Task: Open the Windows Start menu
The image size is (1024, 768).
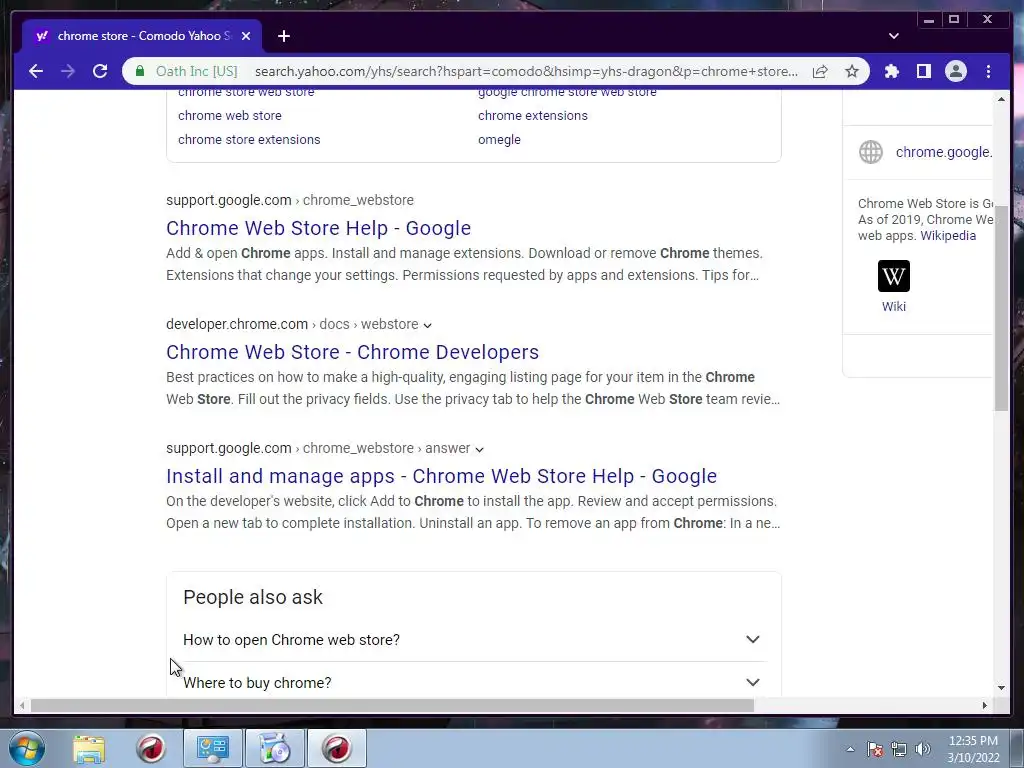Action: click(x=27, y=748)
